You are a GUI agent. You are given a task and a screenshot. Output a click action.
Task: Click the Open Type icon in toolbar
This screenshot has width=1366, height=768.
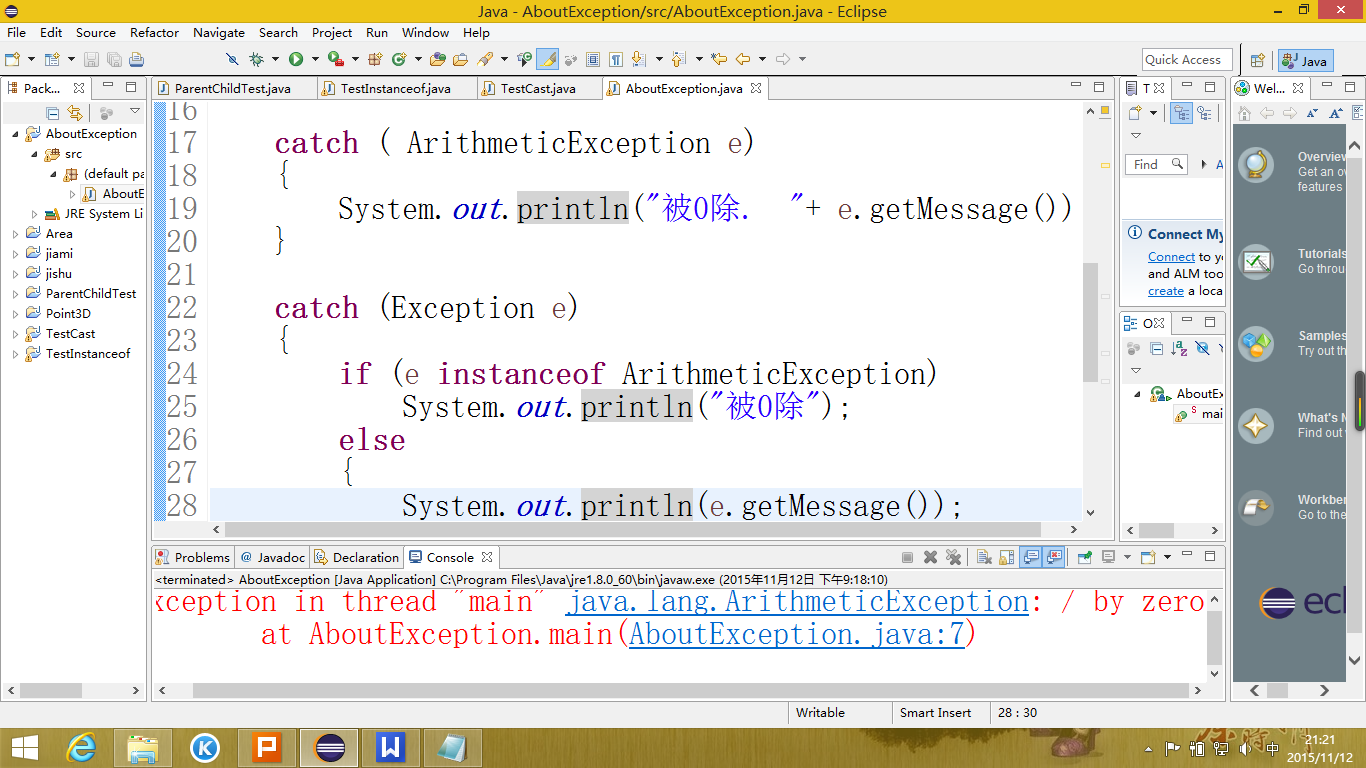(437, 59)
